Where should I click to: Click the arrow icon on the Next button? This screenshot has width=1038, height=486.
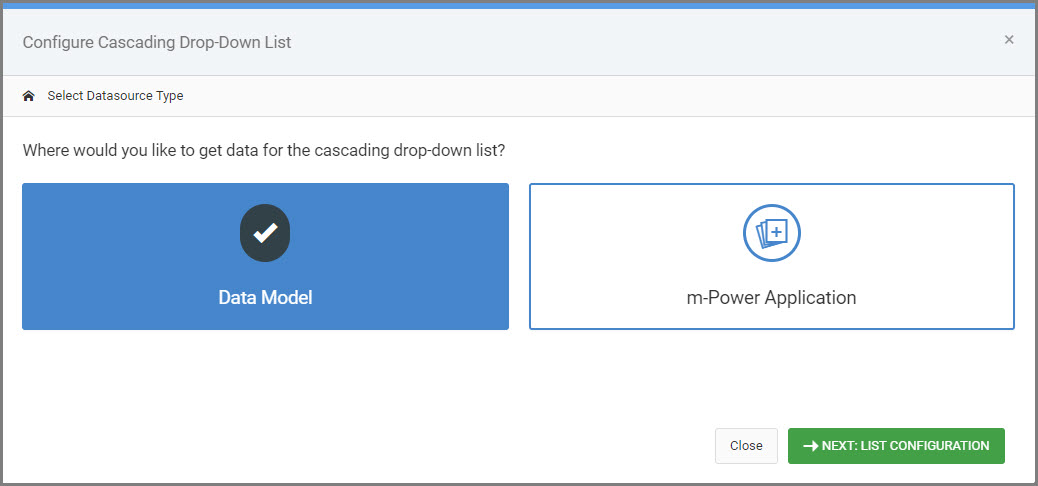pos(810,446)
